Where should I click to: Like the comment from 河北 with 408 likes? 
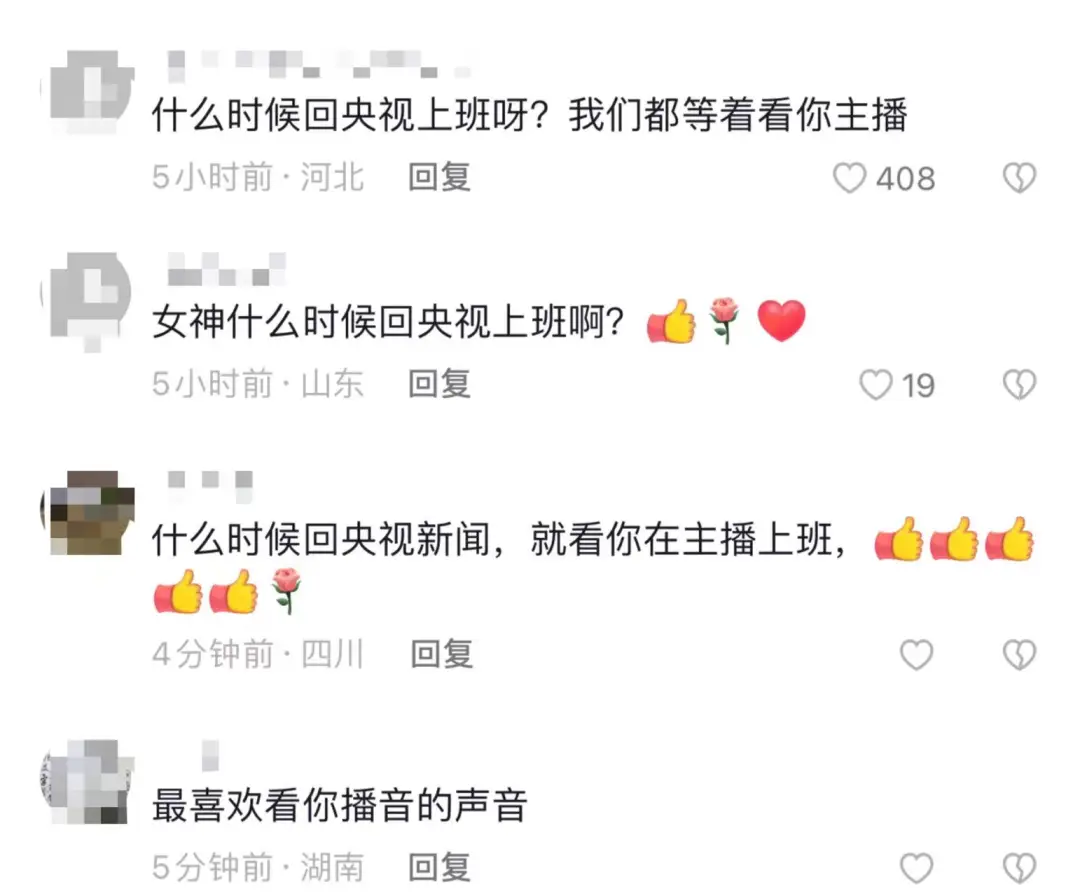[x=849, y=178]
